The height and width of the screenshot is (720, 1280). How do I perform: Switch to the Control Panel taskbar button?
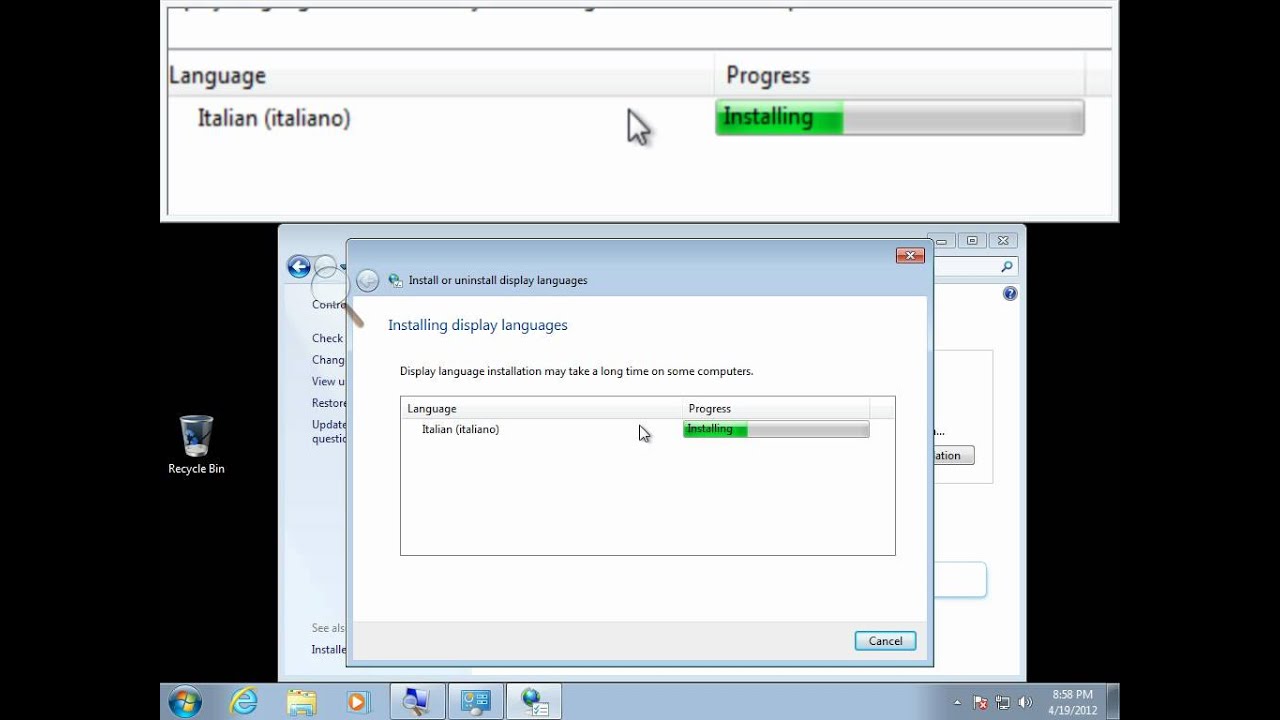pyautogui.click(x=475, y=702)
